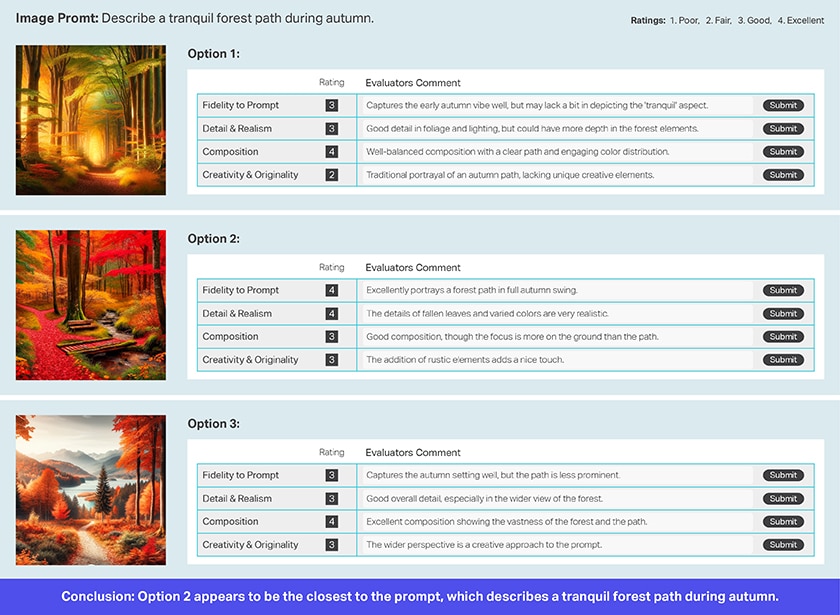Click the Option 2 heading
The height and width of the screenshot is (615, 840).
[213, 239]
